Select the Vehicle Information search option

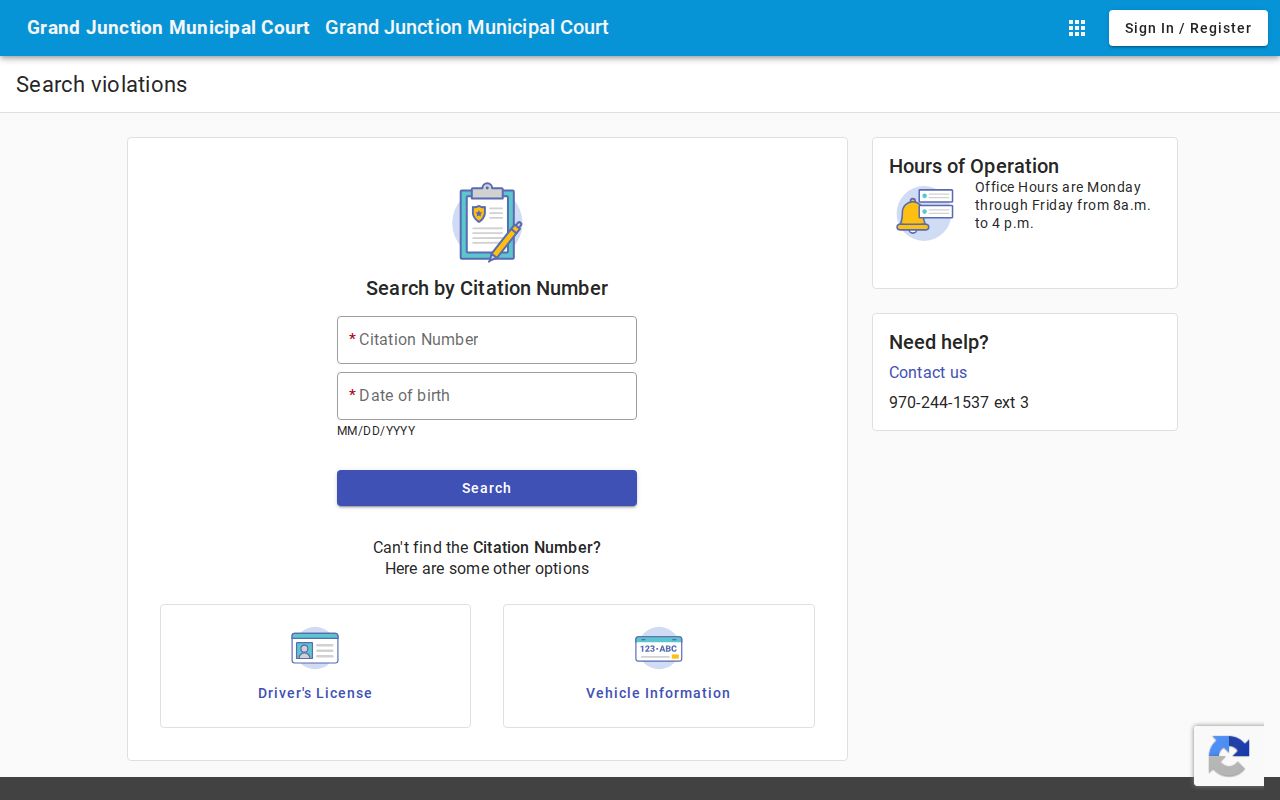(659, 666)
